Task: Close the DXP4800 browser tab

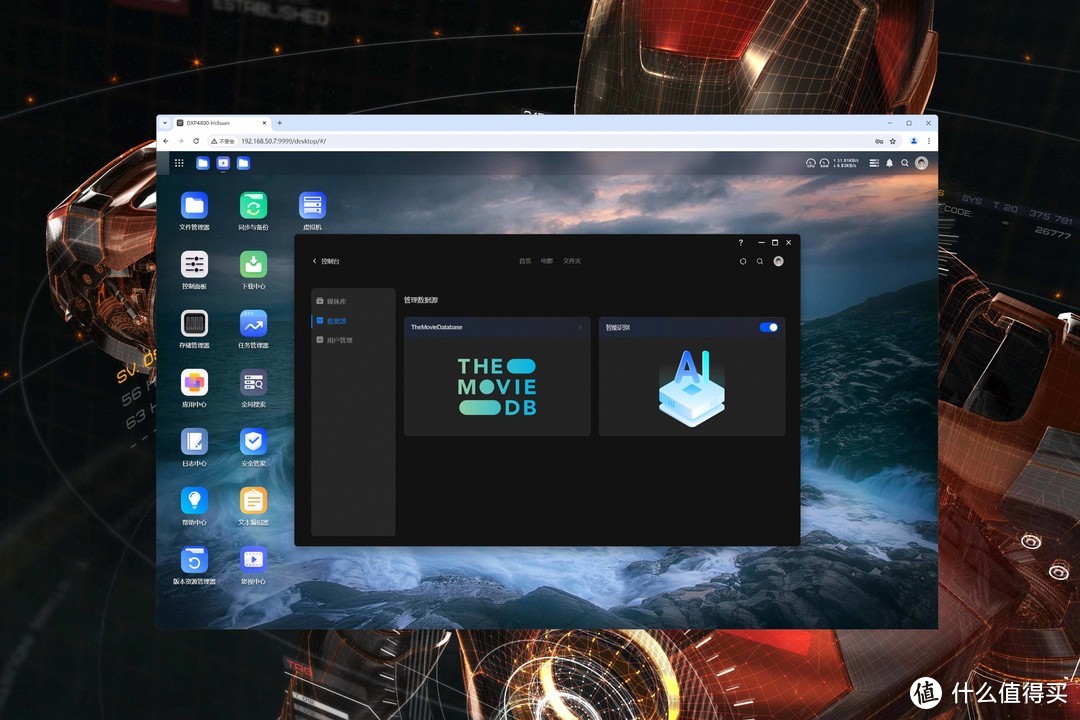Action: pos(264,123)
